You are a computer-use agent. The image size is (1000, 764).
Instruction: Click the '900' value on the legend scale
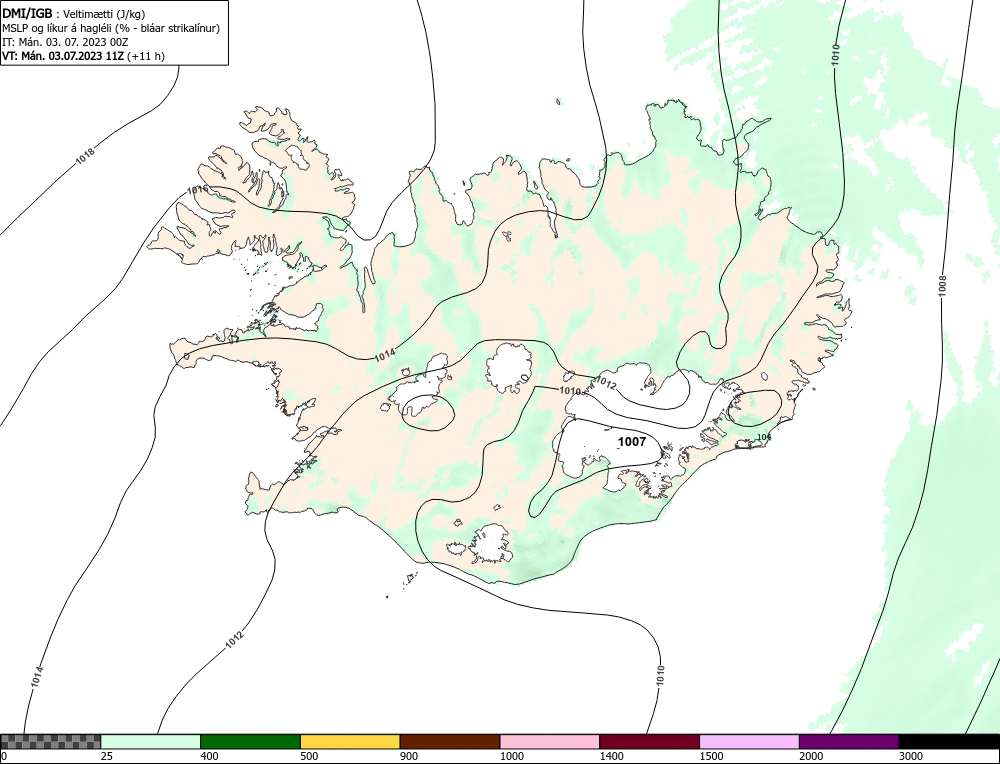[x=409, y=756]
